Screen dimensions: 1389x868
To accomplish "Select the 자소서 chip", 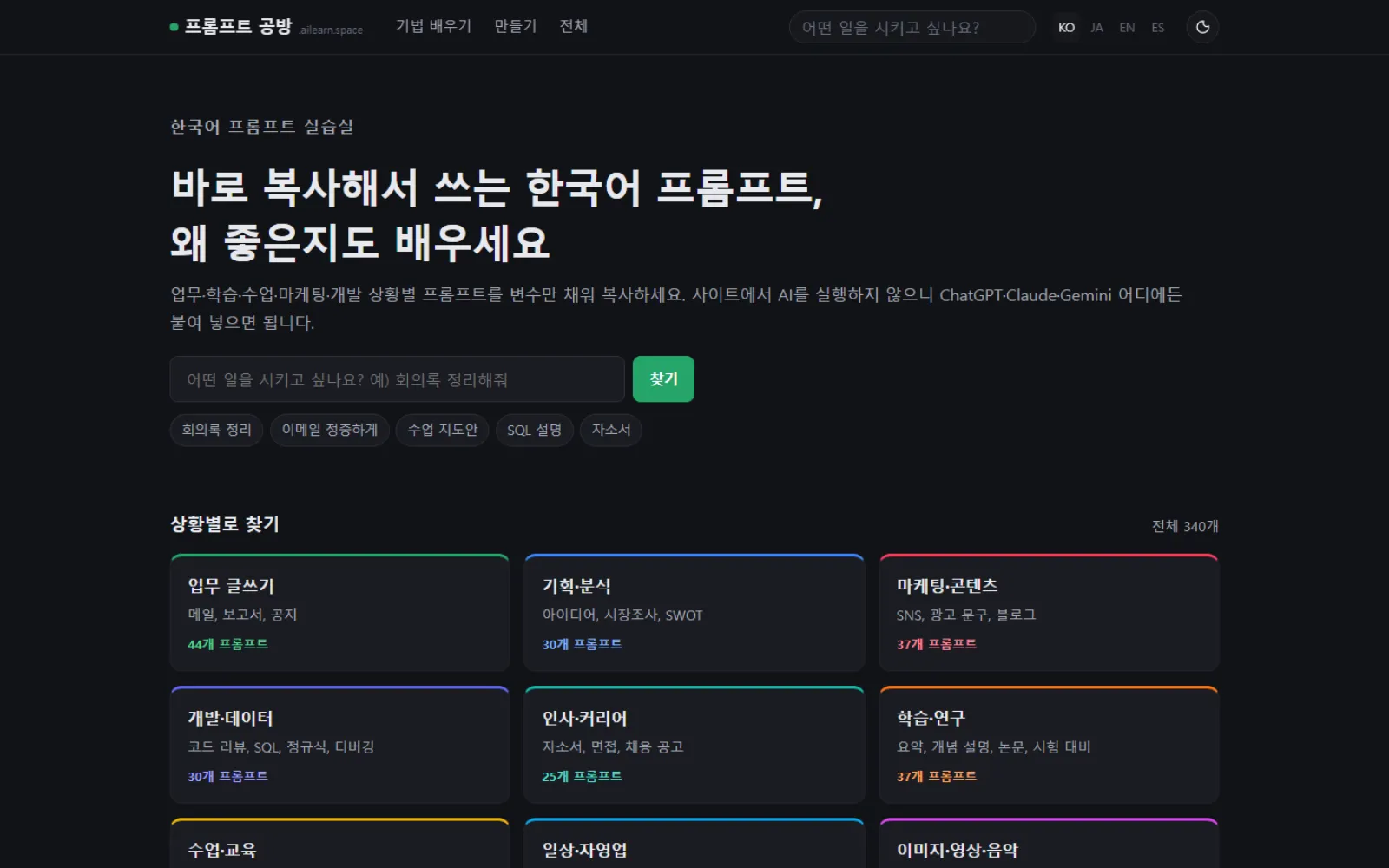I will coord(611,430).
